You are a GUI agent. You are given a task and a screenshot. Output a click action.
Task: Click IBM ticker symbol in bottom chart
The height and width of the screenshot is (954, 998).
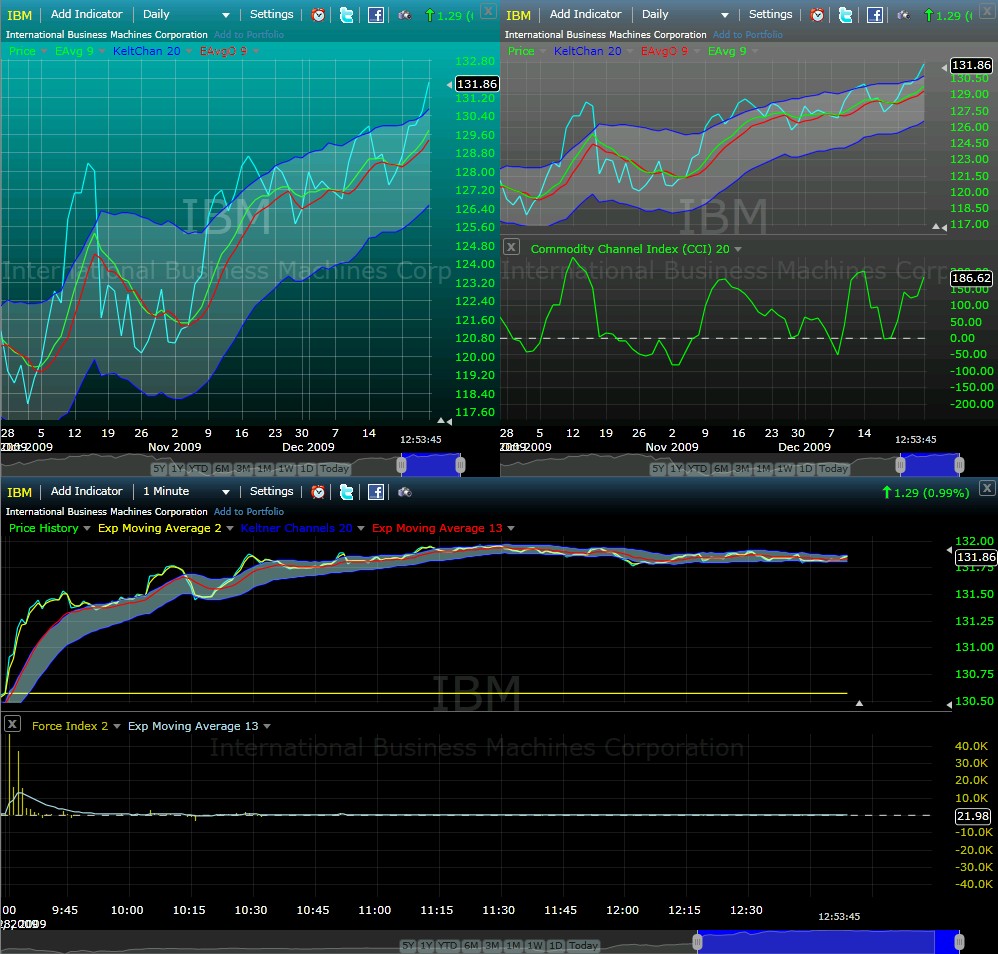(x=19, y=492)
